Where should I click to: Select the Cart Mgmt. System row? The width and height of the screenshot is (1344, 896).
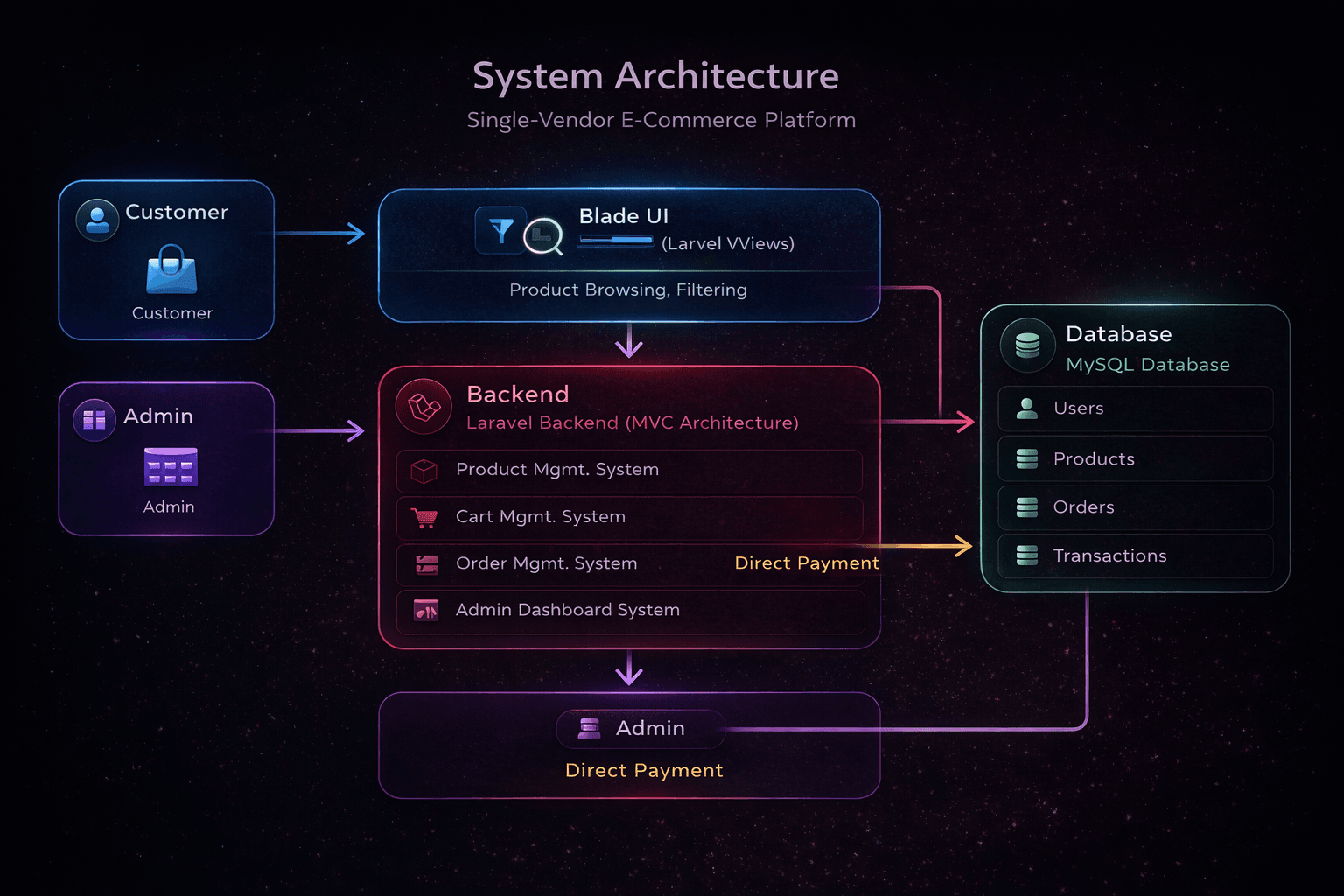(629, 518)
